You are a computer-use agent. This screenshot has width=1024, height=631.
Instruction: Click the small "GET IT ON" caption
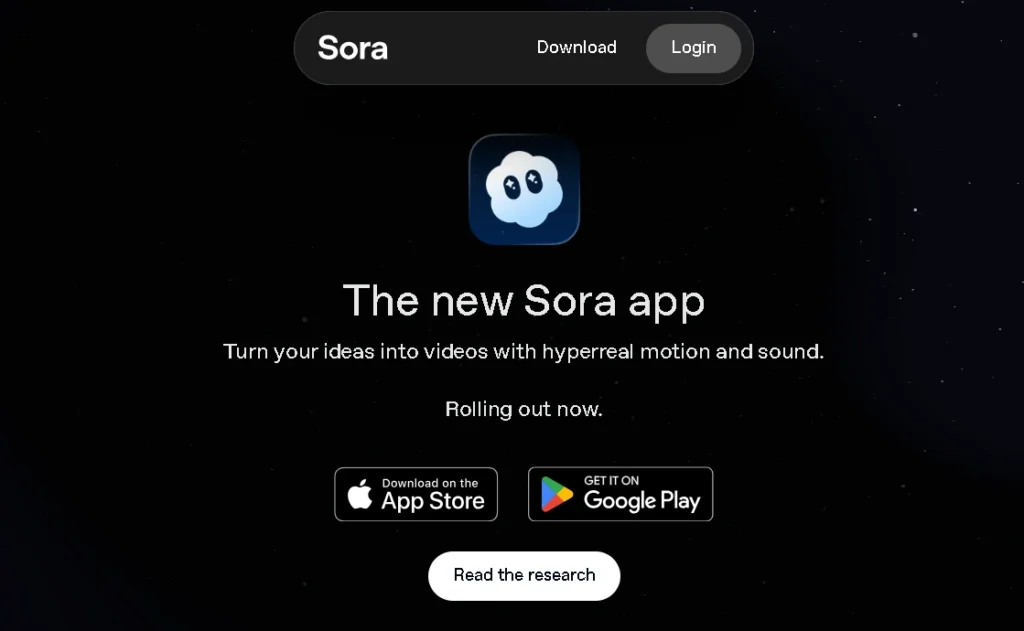[611, 480]
